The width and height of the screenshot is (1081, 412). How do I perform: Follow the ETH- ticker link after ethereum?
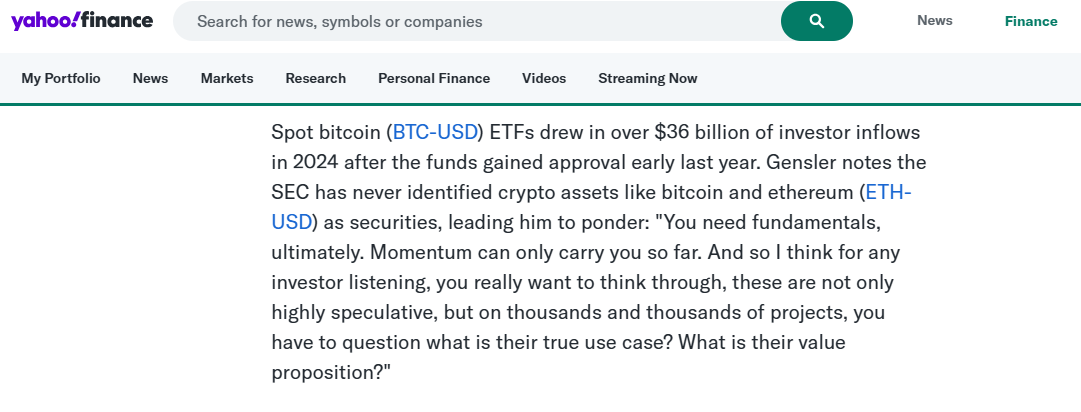click(x=889, y=192)
